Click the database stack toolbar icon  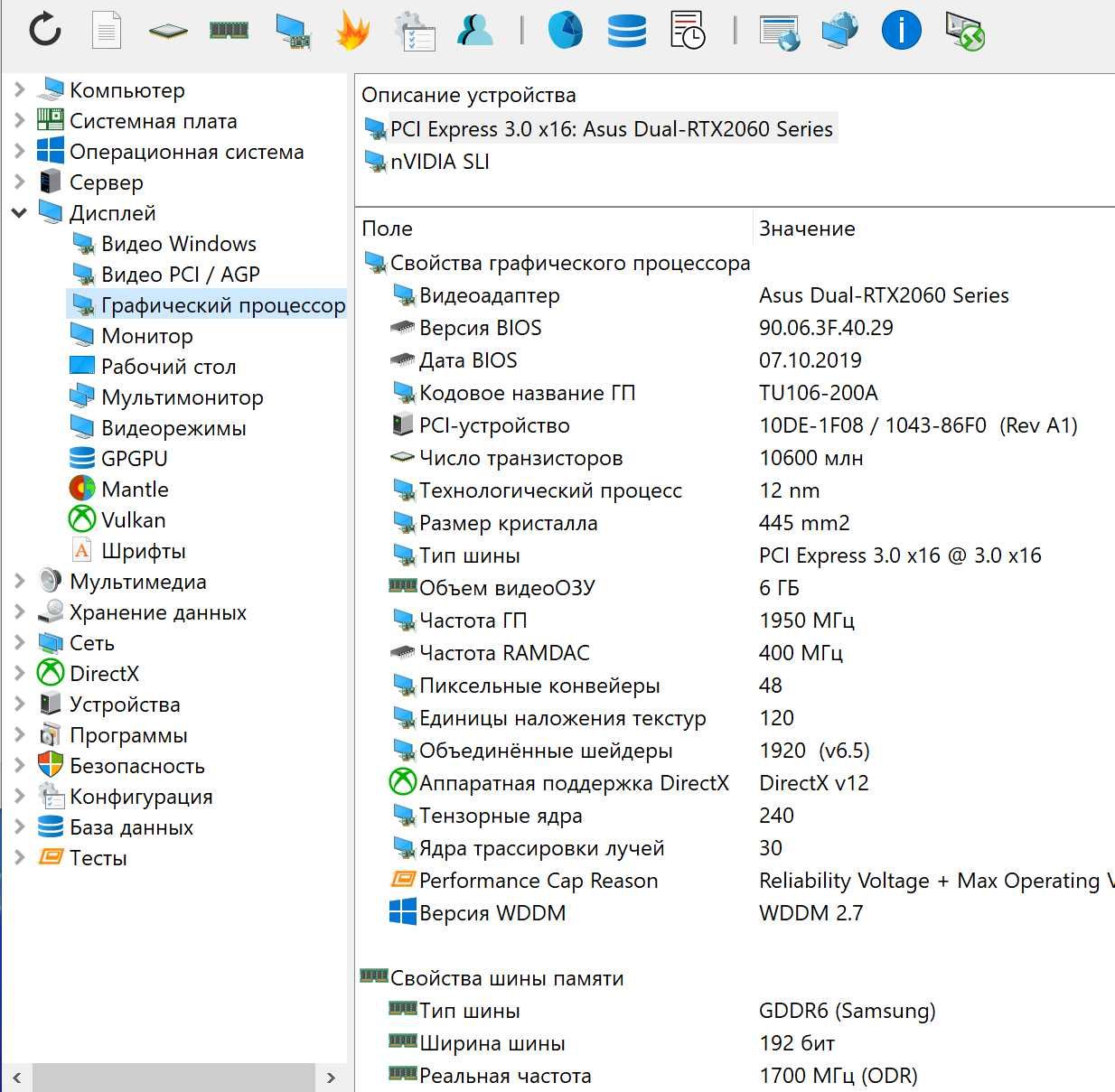click(x=627, y=30)
